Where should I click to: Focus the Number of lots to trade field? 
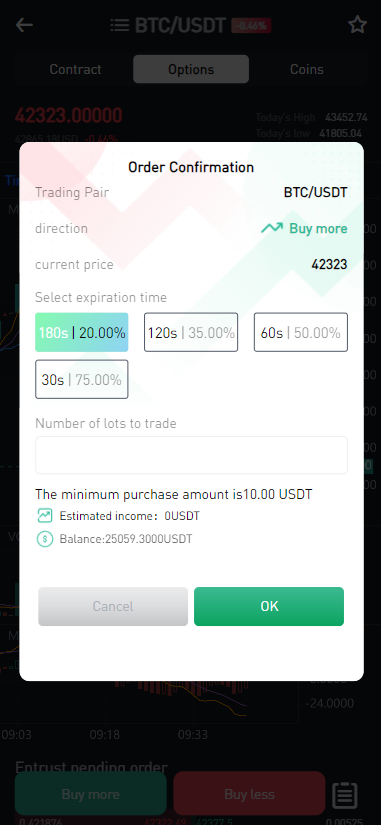tap(191, 455)
